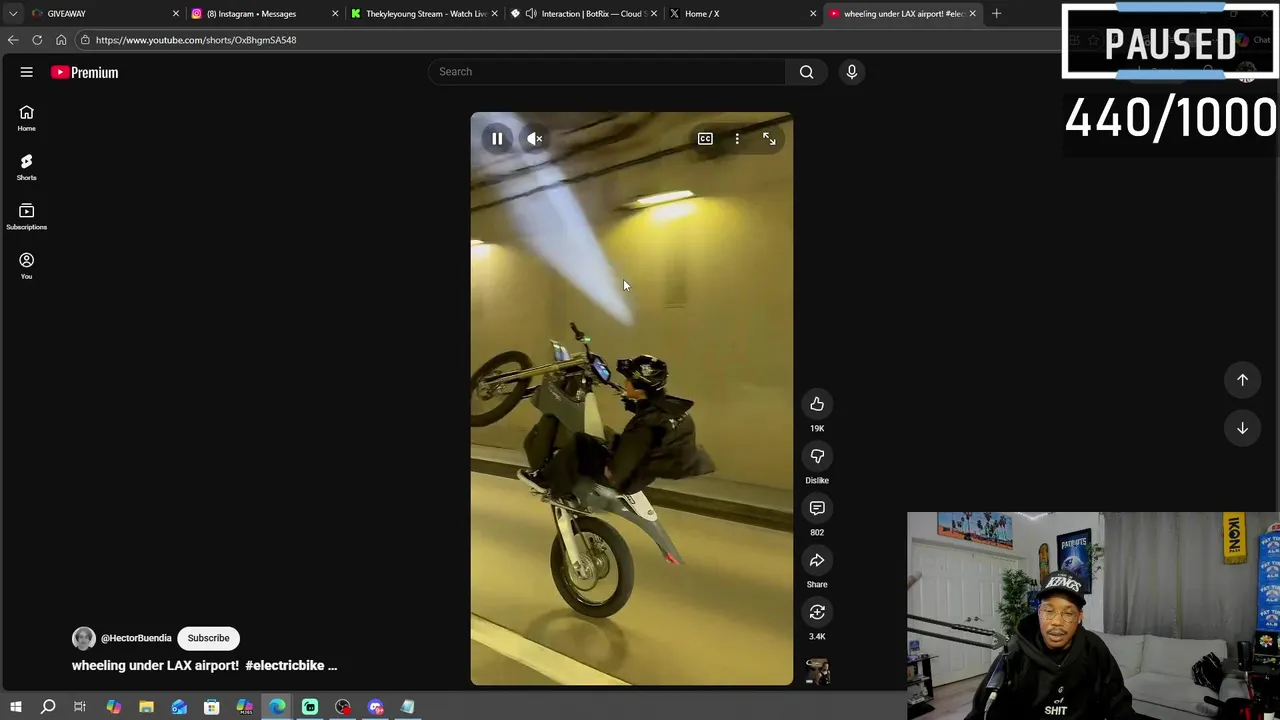This screenshot has height=720, width=1280.
Task: Open the @HectorBuendia channel link
Action: pos(136,638)
